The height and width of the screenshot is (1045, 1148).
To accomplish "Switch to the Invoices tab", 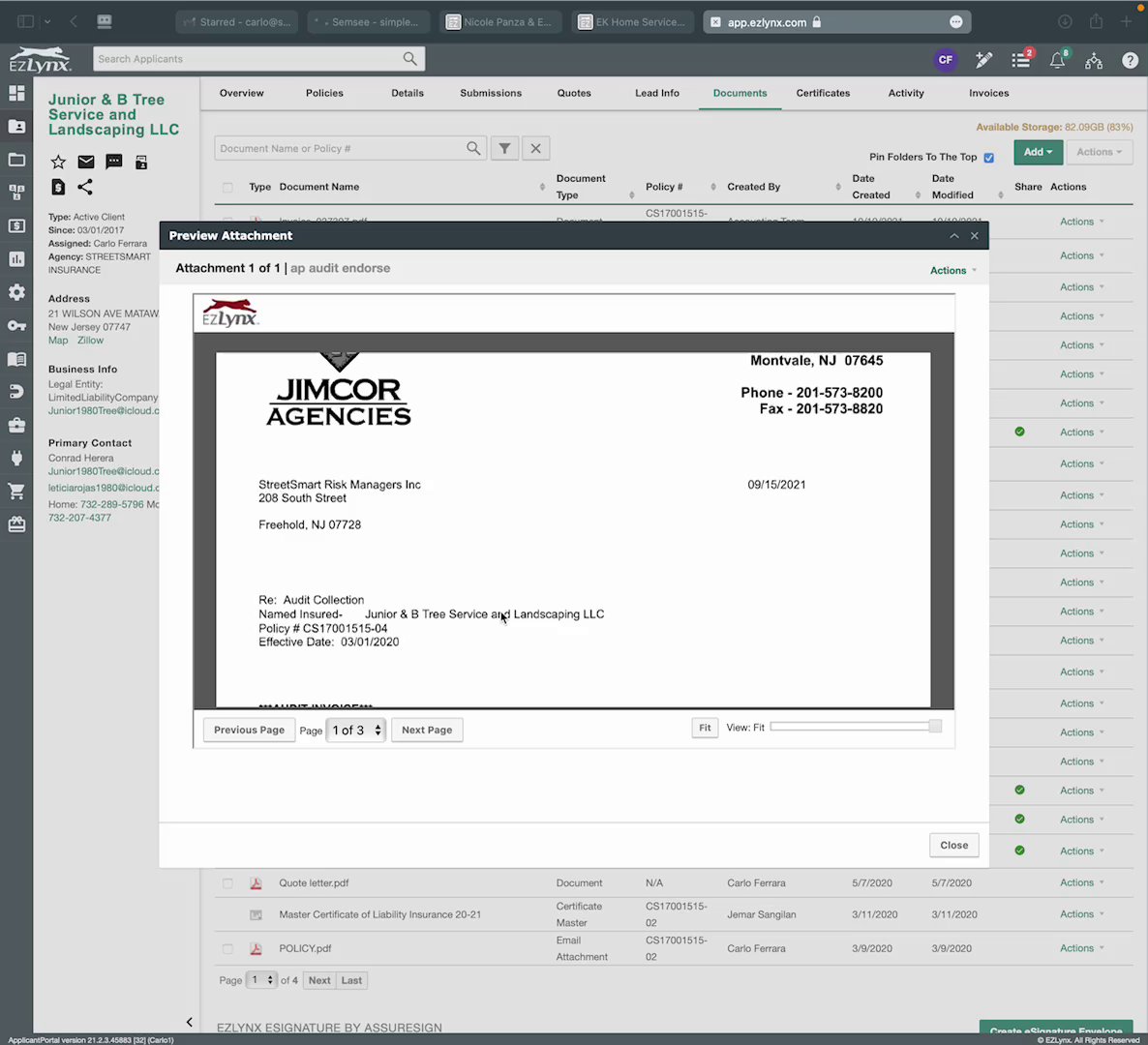I will pos(988,93).
